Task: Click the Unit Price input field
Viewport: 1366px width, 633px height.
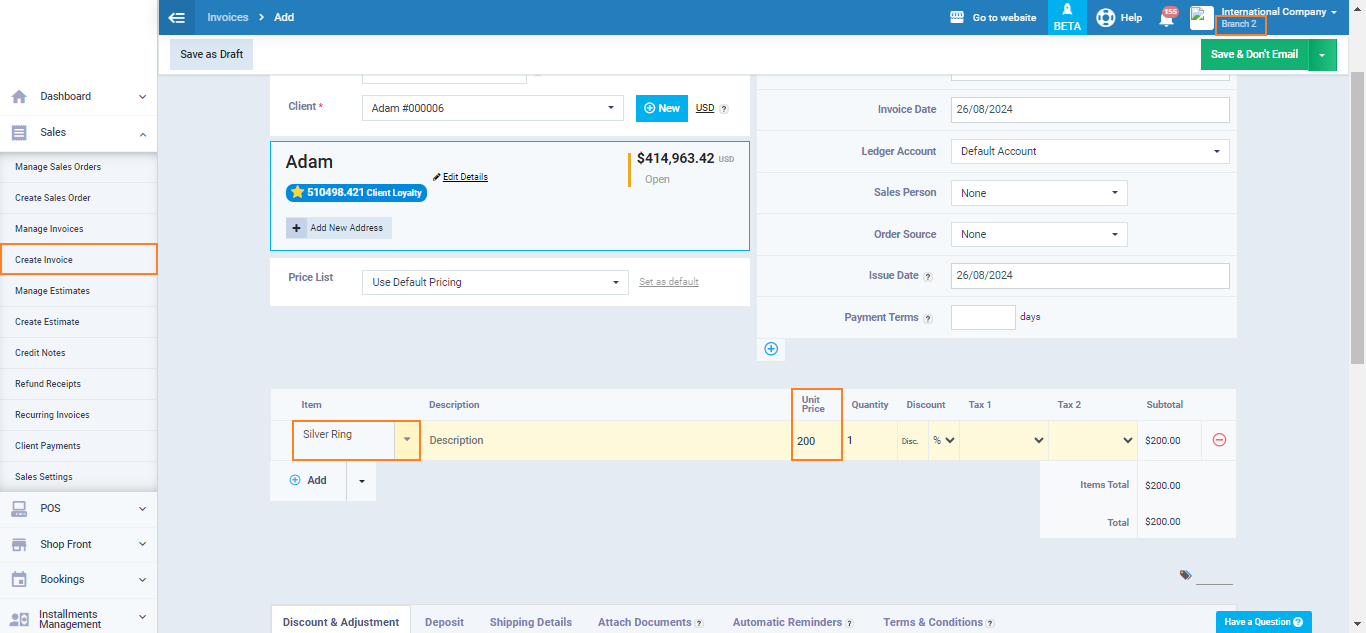Action: 816,440
